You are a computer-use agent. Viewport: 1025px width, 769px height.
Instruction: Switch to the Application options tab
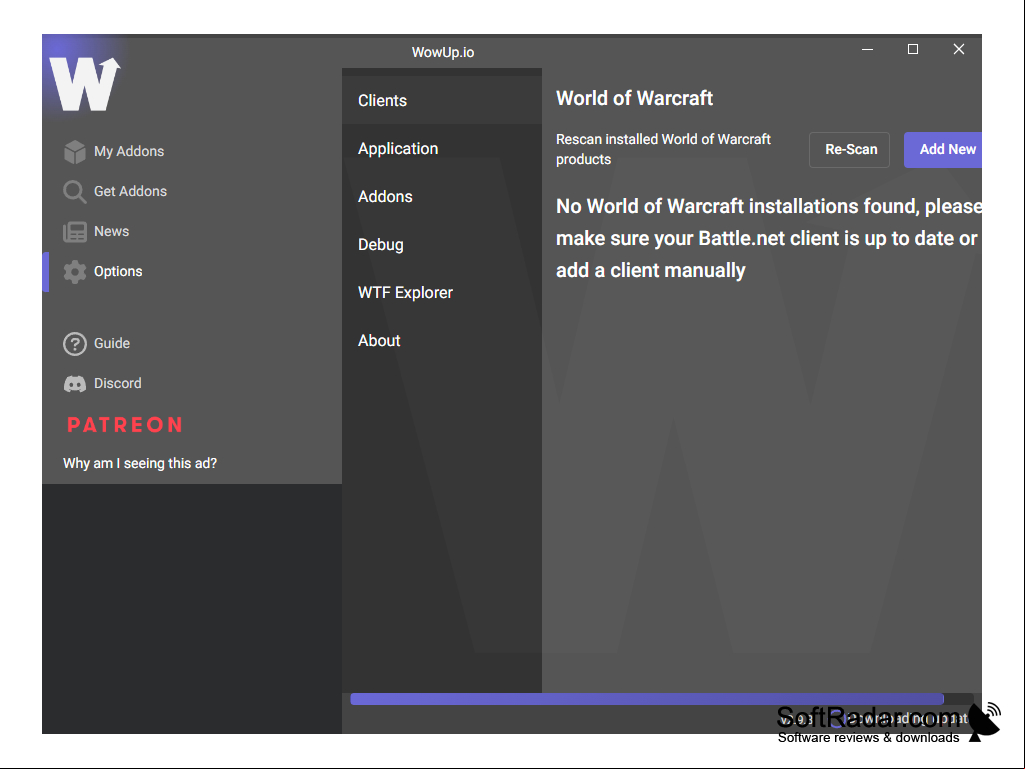coord(442,148)
